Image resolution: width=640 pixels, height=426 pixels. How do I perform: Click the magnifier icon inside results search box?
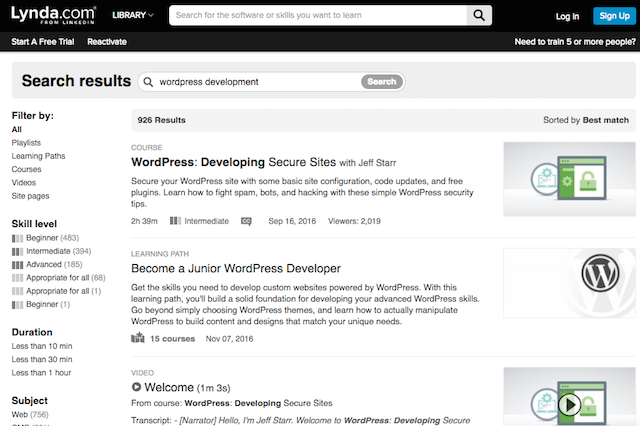click(x=148, y=82)
